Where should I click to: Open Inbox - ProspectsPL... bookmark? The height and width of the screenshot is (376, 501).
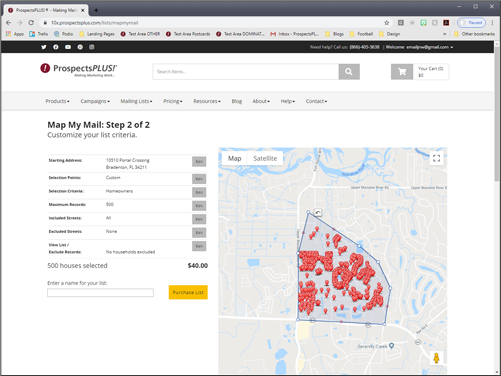[295, 34]
